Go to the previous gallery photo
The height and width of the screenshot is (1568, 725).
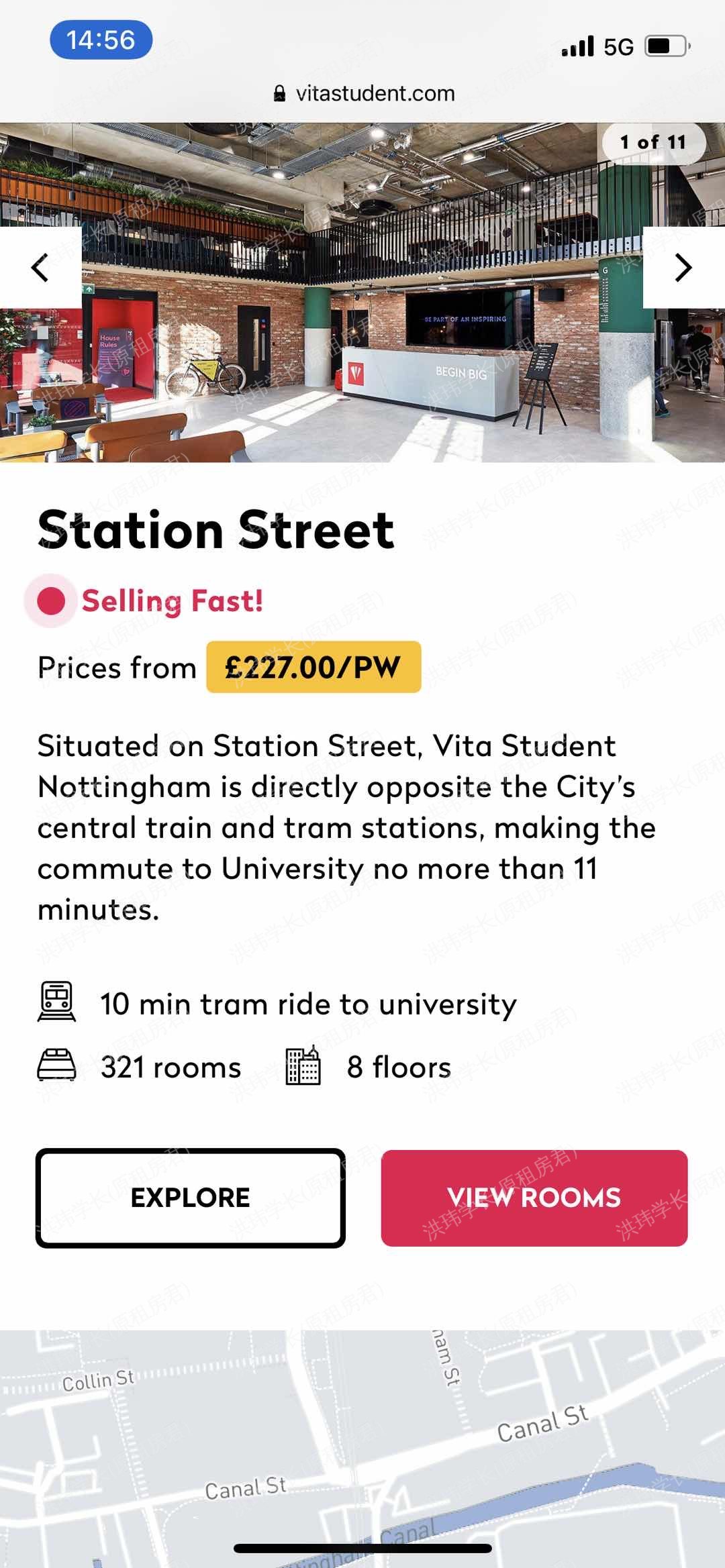point(40,268)
